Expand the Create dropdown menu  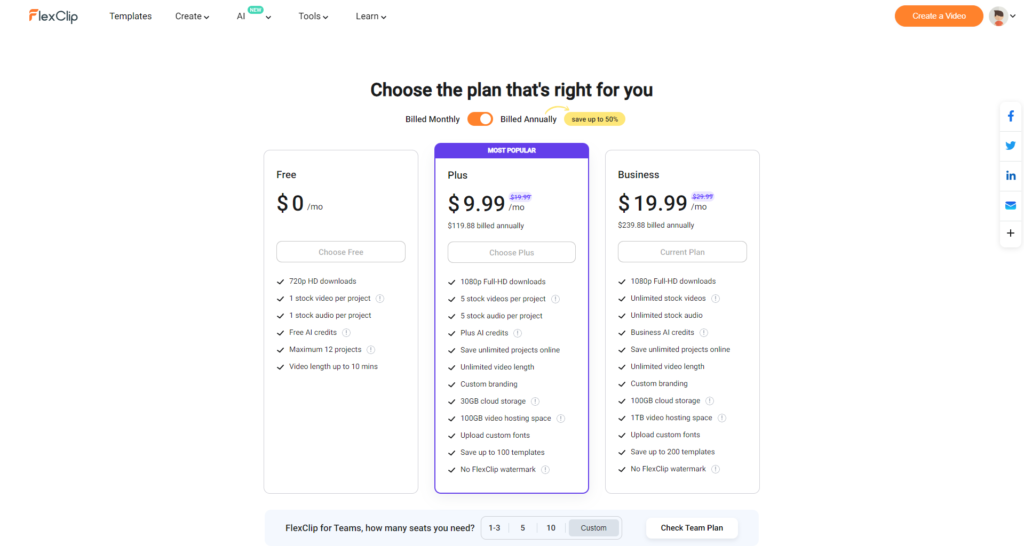(192, 17)
